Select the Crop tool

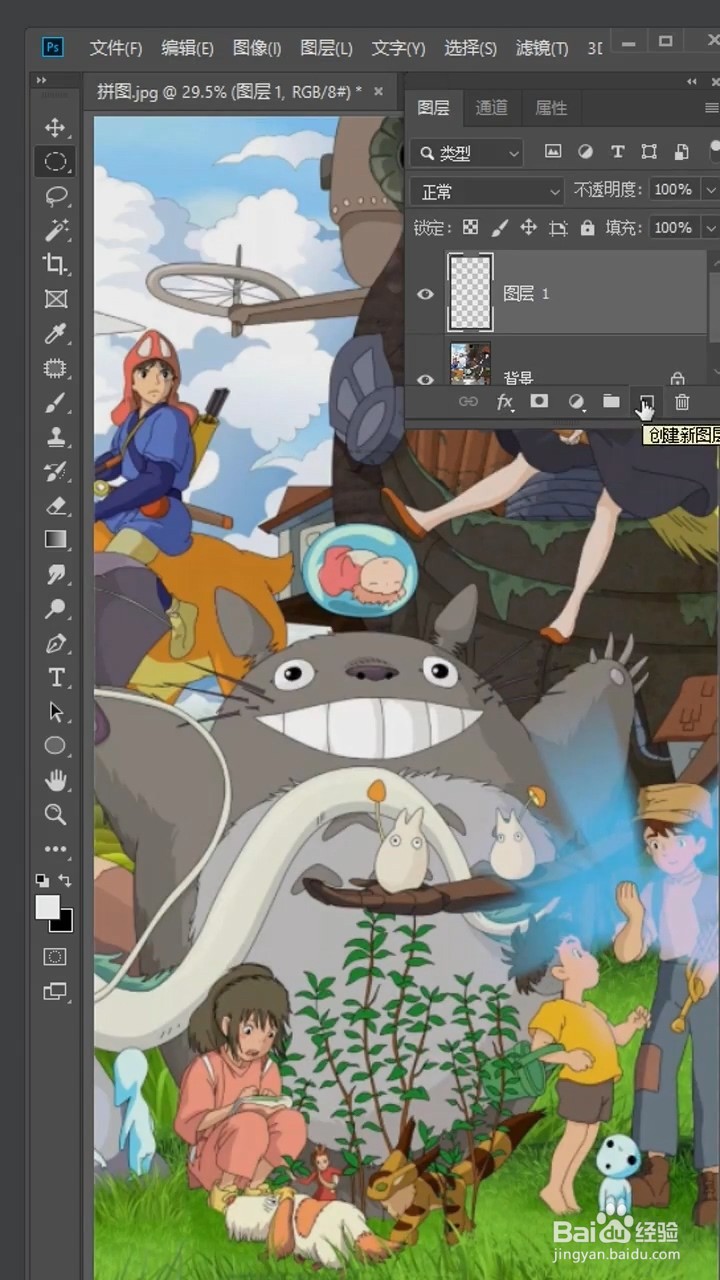click(55, 264)
